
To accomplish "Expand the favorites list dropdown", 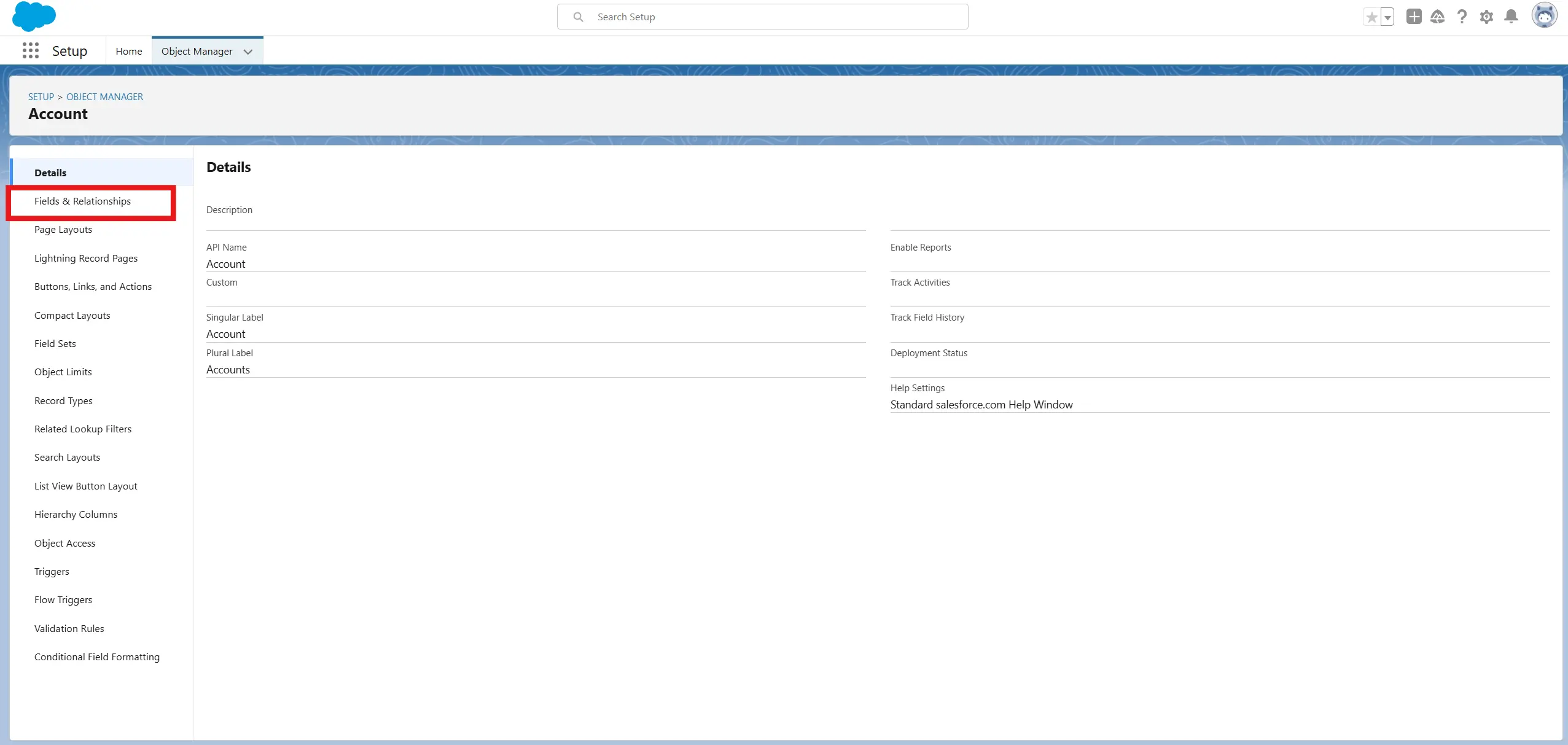I will pyautogui.click(x=1387, y=17).
